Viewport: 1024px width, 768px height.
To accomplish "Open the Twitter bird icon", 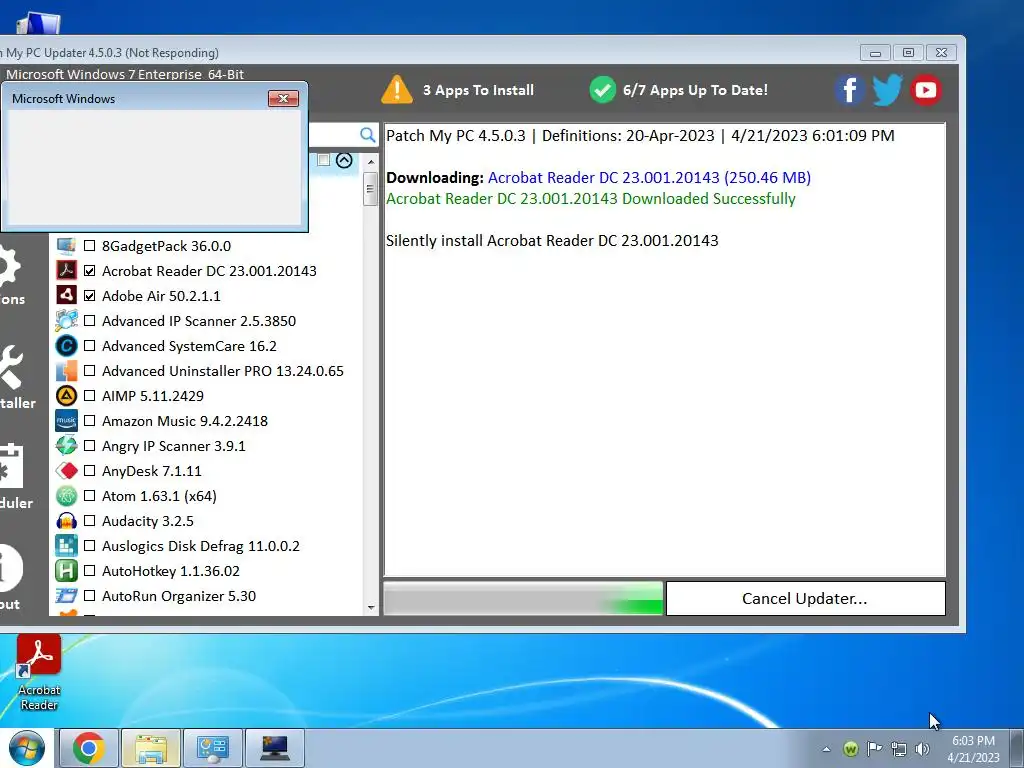I will [x=888, y=90].
